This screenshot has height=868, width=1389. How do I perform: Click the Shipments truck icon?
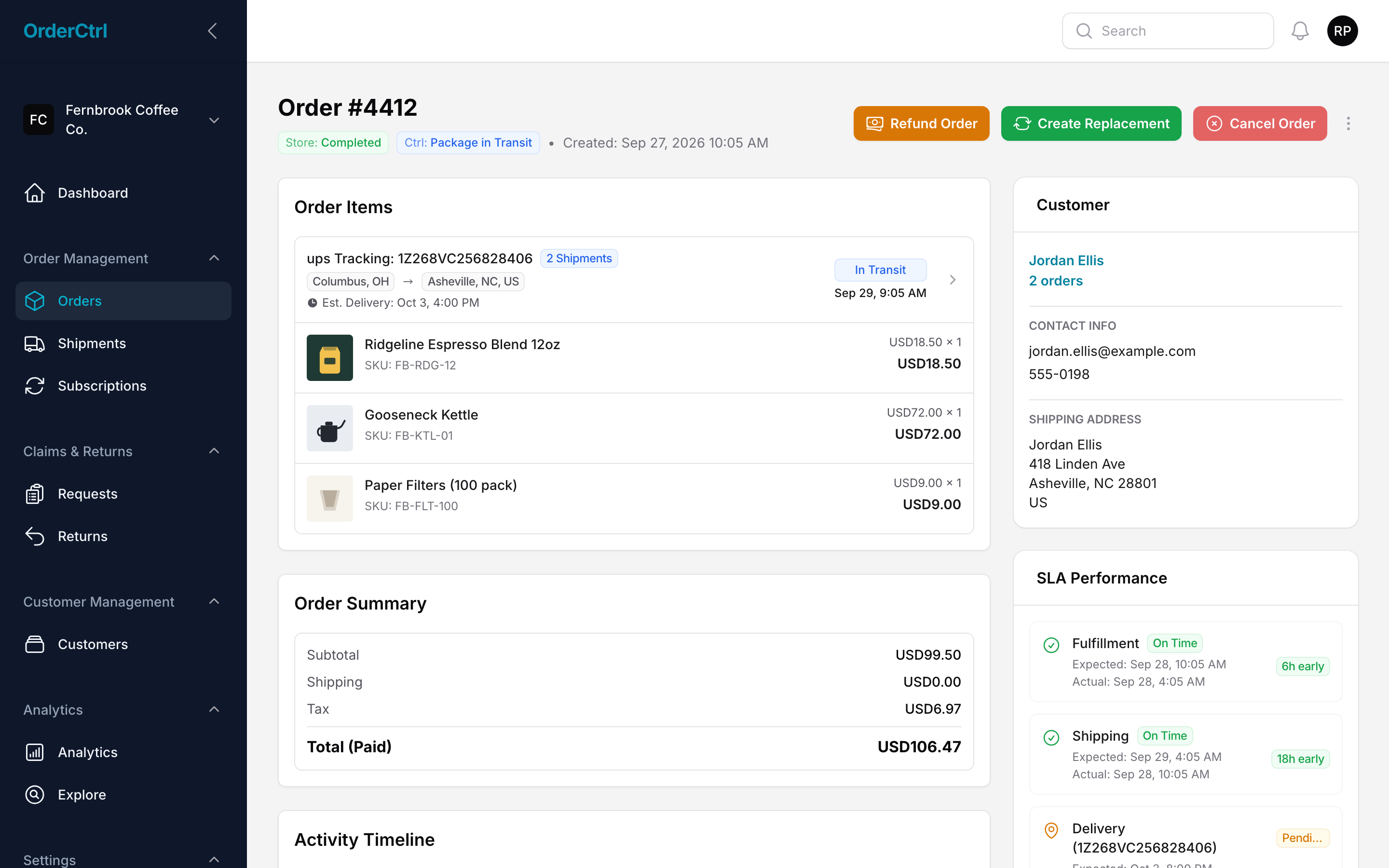pyautogui.click(x=34, y=343)
